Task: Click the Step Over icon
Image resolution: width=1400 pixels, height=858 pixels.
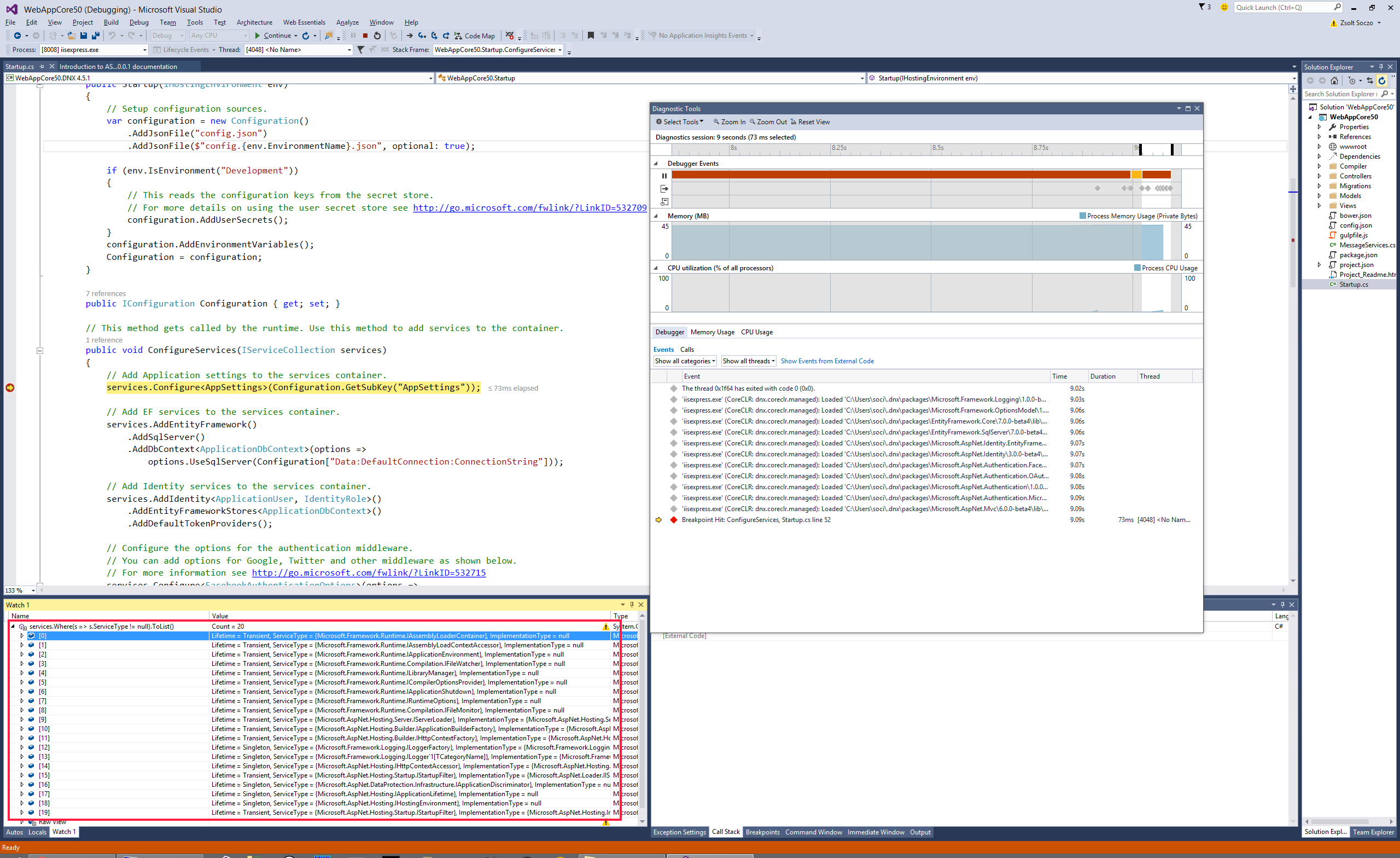Action: 434,36
